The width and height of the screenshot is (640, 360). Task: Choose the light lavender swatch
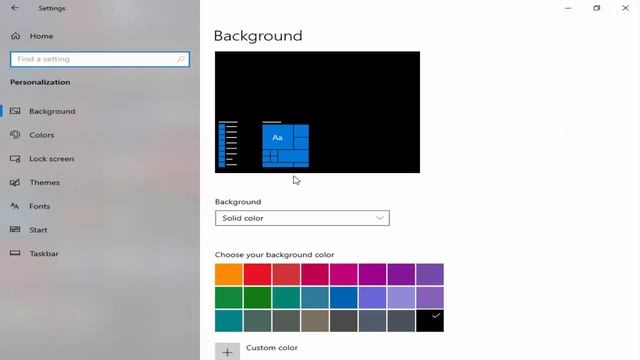tap(401, 298)
